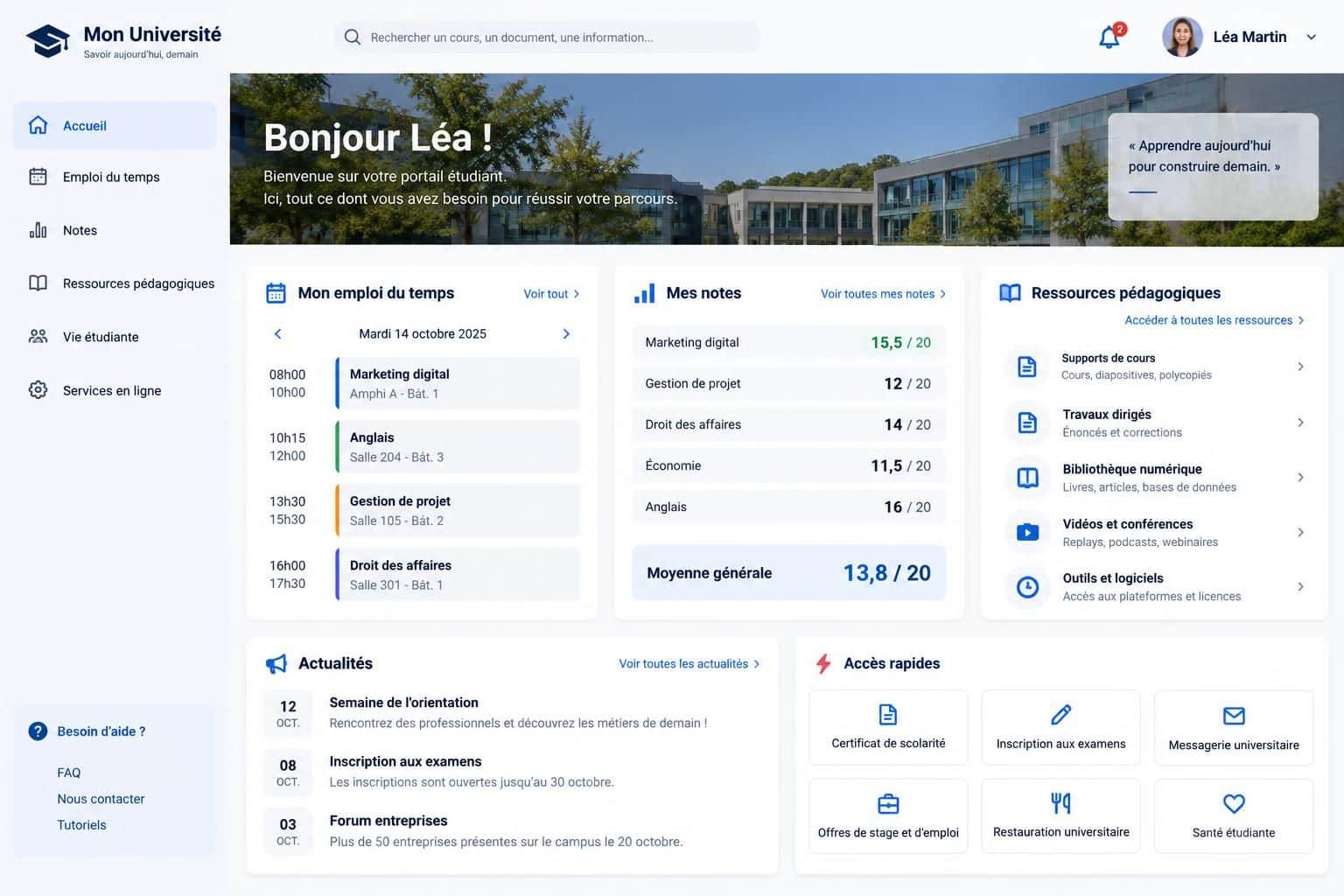Open Services en ligne in sidebar
Screen dimensions: 1344x896
115,390
